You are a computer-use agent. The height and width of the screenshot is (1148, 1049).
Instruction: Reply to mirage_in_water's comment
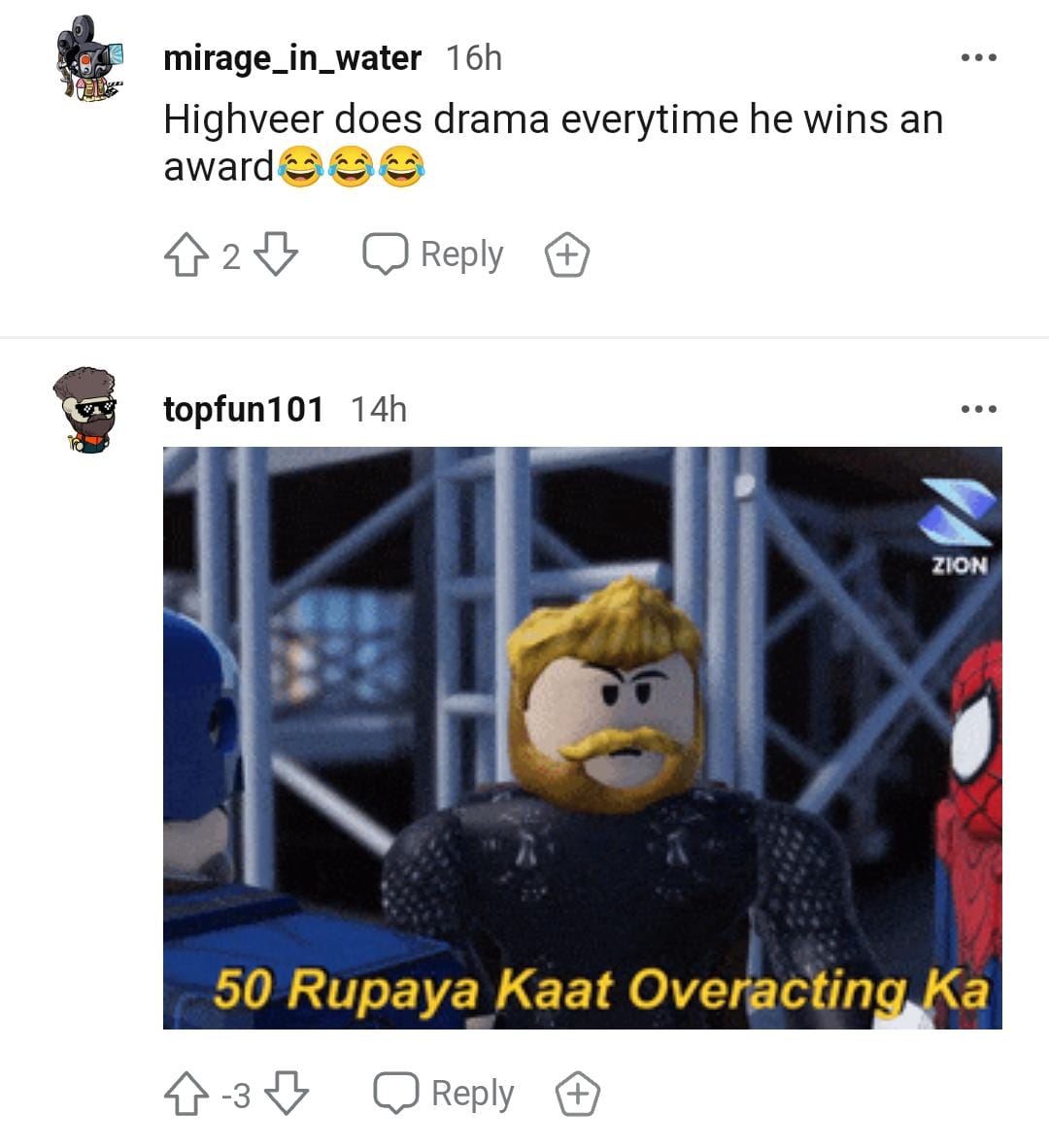433,254
